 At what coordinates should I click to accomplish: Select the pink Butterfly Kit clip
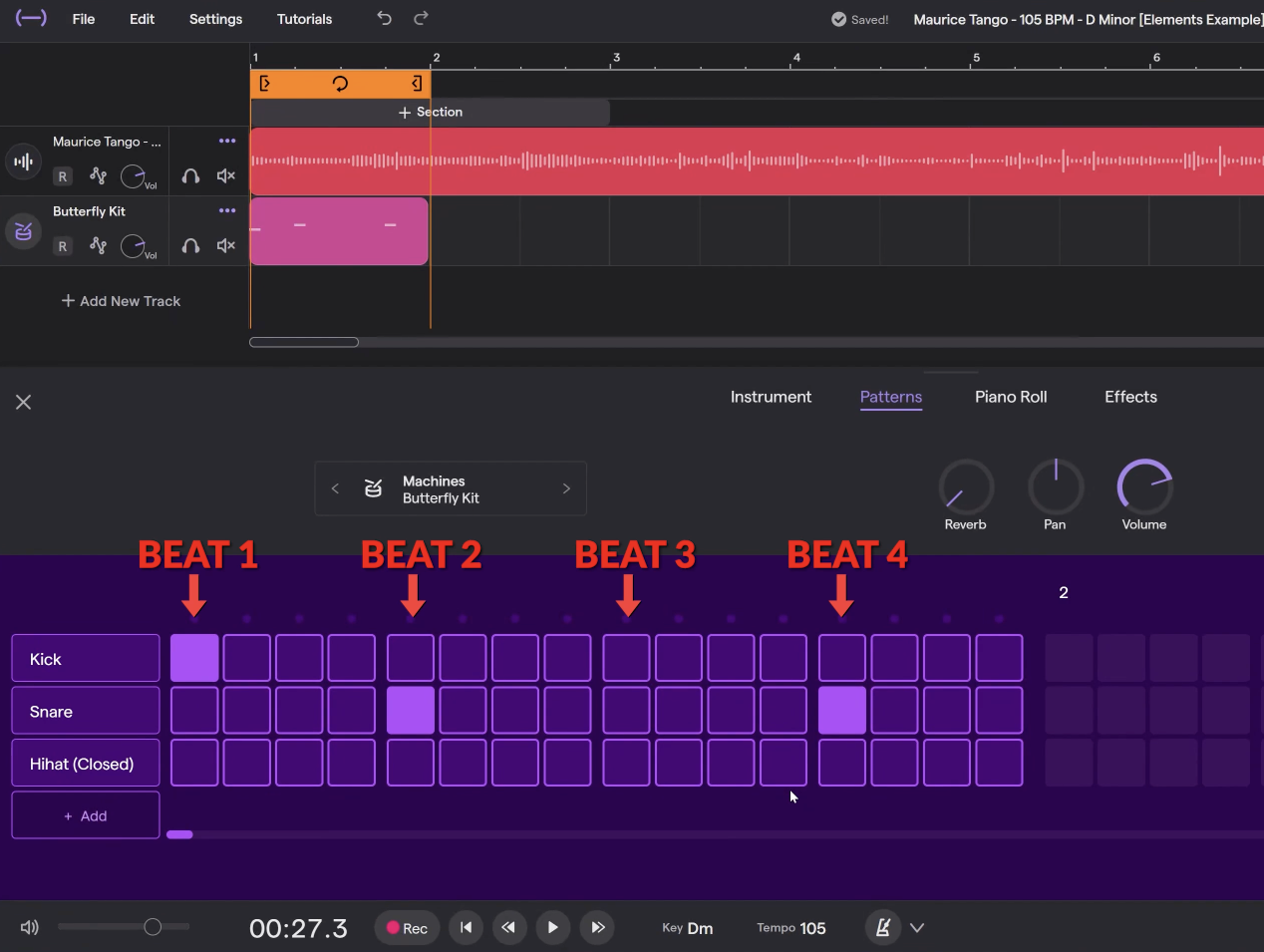click(x=339, y=231)
